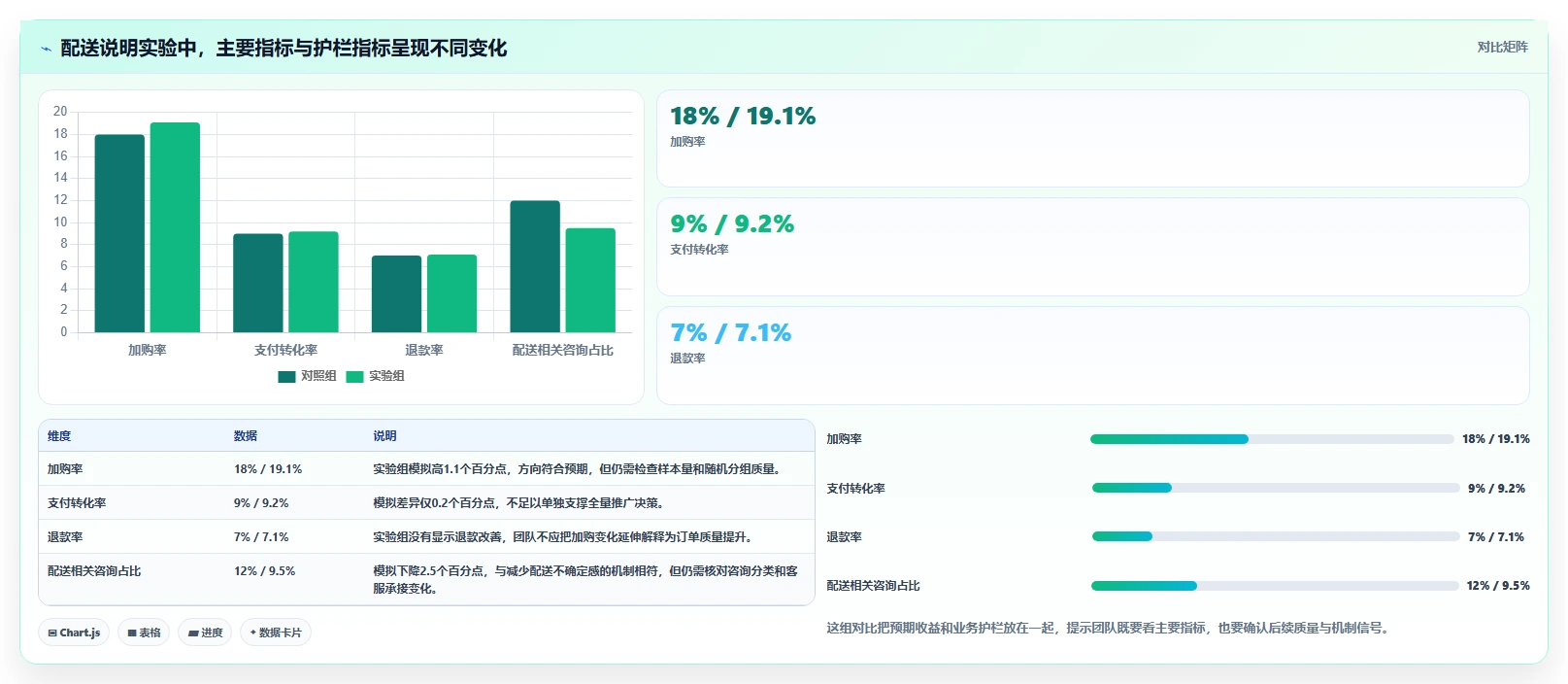Click the 9% / 9.2% data card value
Screen dimensions: 1568x684
click(732, 223)
